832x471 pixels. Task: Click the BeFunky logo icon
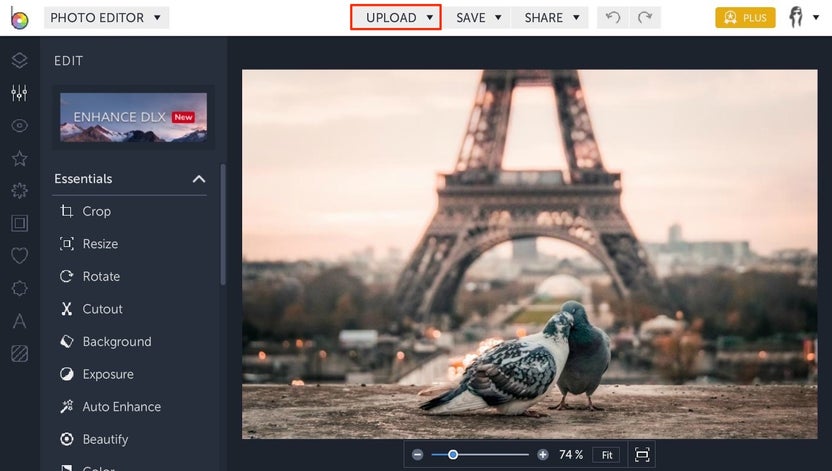[x=19, y=18]
